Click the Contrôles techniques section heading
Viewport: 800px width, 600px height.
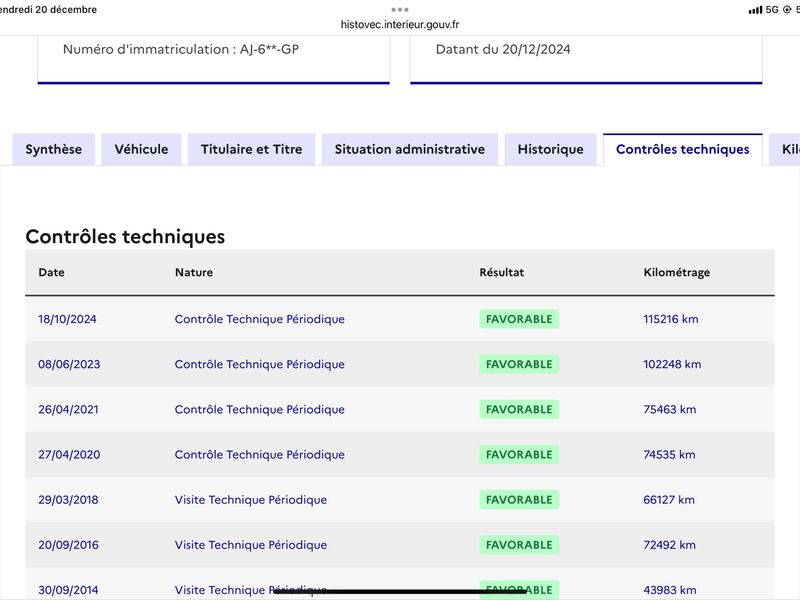pyautogui.click(x=125, y=237)
